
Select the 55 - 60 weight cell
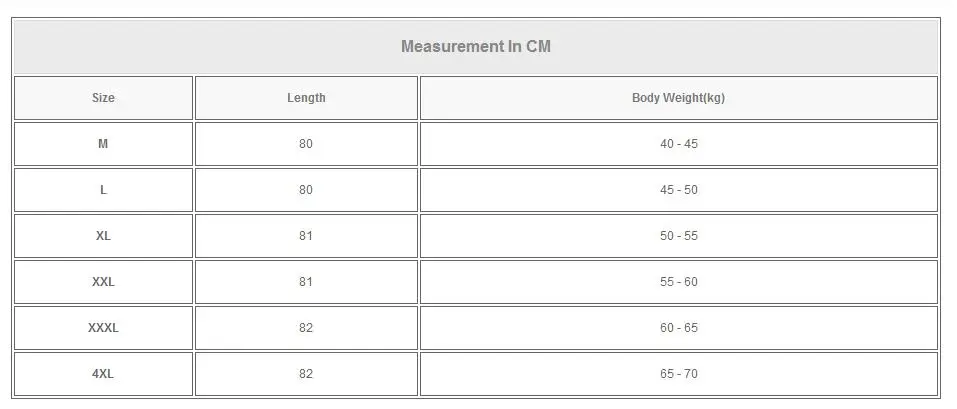[678, 282]
